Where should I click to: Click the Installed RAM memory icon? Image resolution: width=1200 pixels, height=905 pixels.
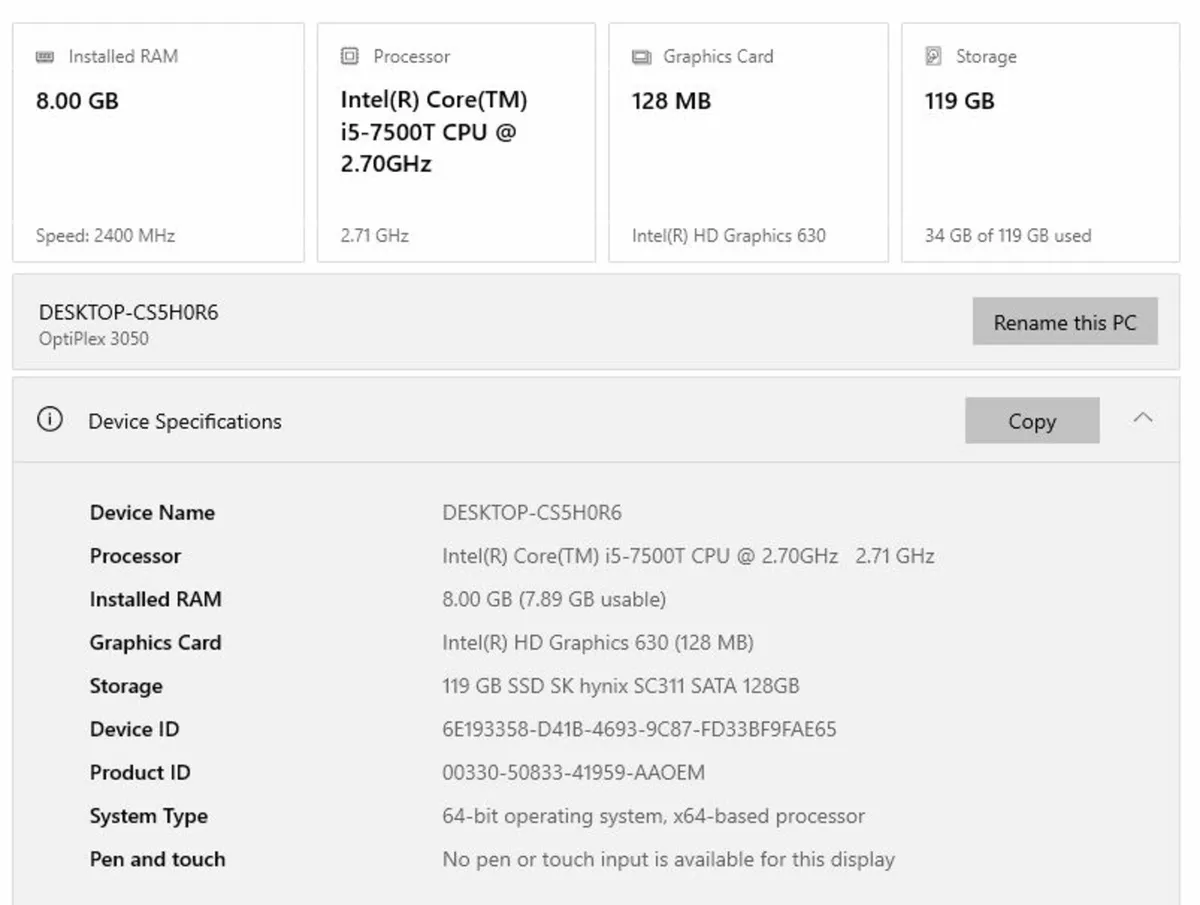point(45,57)
